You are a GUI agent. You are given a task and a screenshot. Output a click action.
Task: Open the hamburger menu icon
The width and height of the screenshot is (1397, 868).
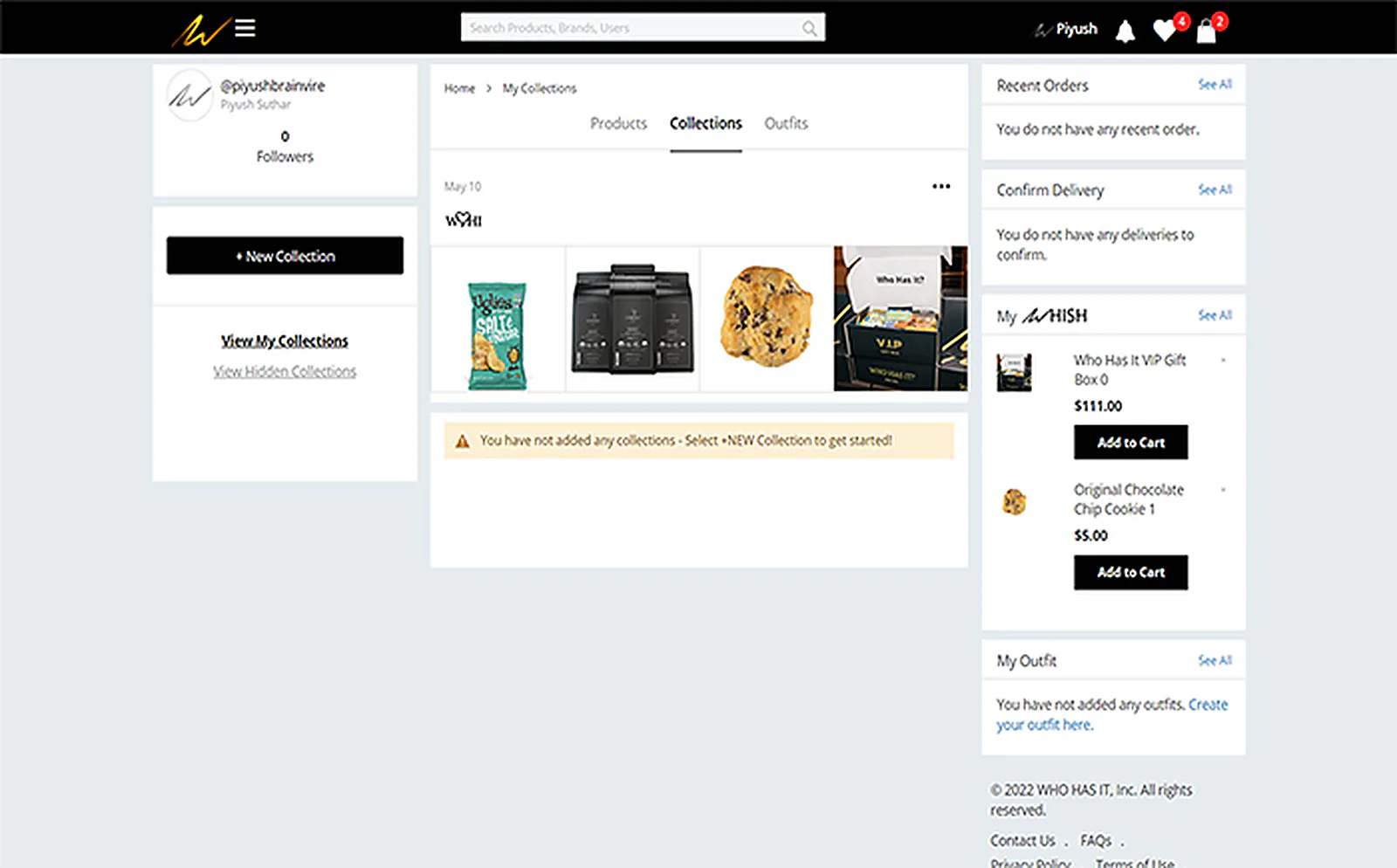pos(245,28)
